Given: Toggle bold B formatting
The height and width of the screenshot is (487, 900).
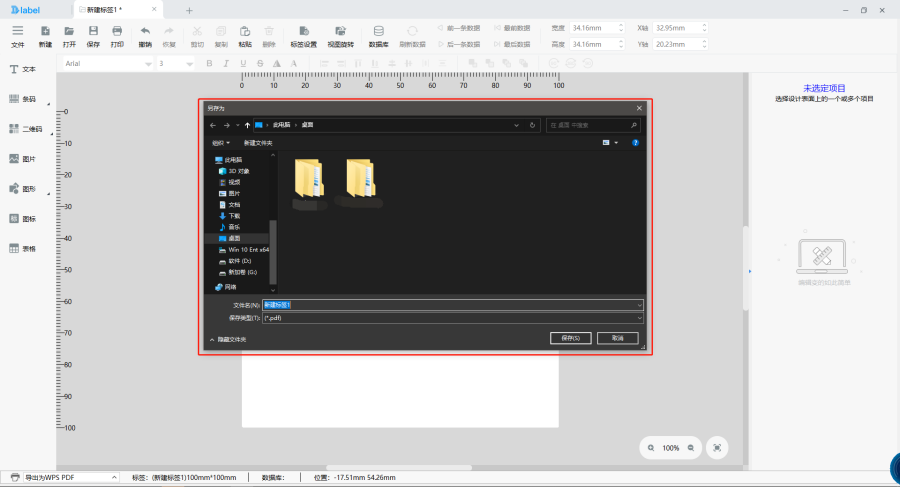Looking at the screenshot, I should tap(209, 63).
